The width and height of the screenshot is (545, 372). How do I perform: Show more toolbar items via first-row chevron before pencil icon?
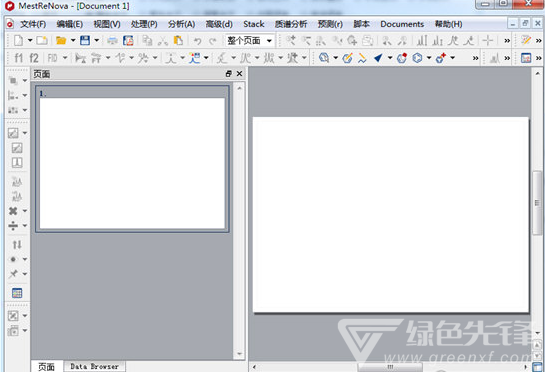tap(507, 41)
